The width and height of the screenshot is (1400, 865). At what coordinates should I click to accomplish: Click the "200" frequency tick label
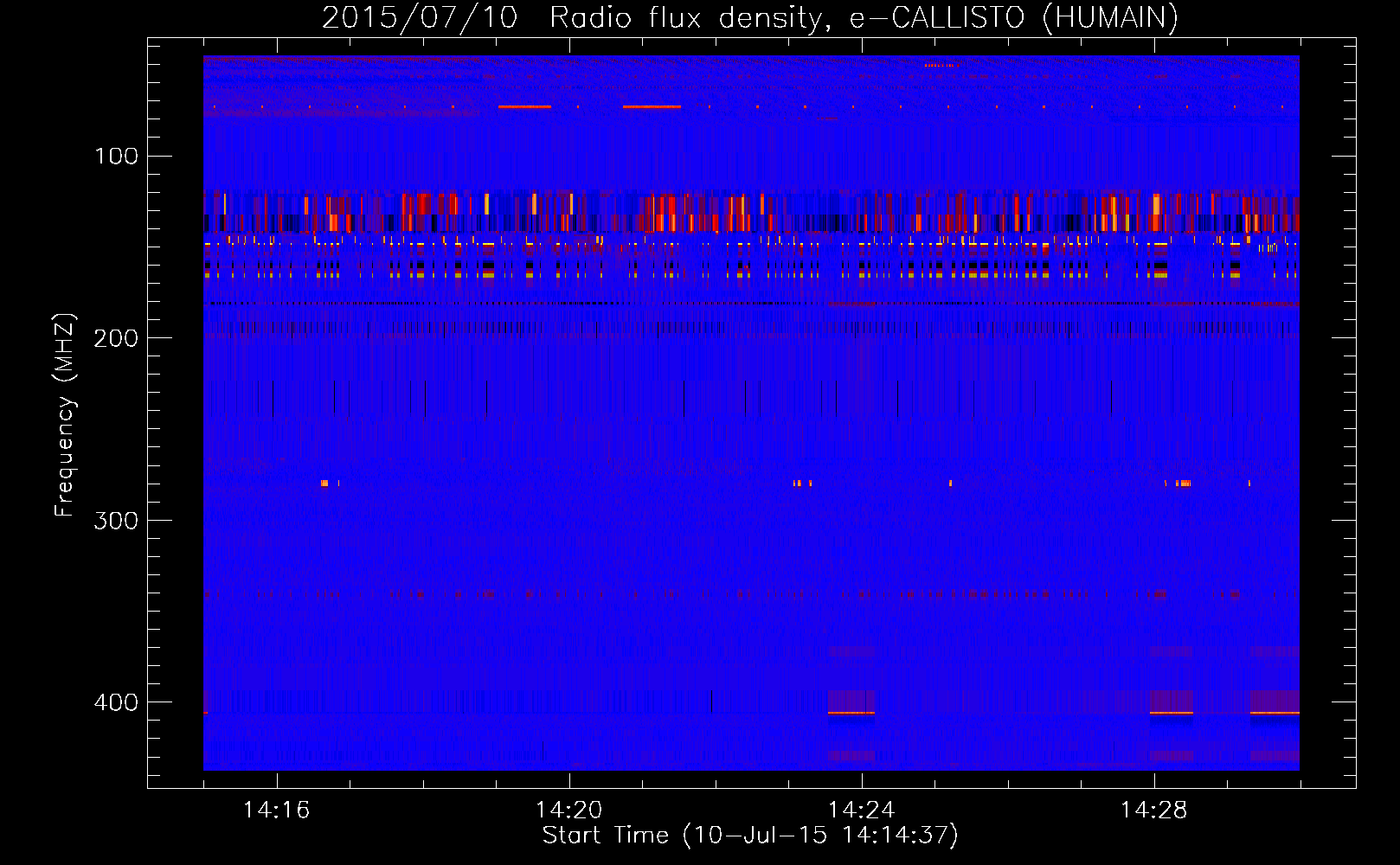coord(116,338)
